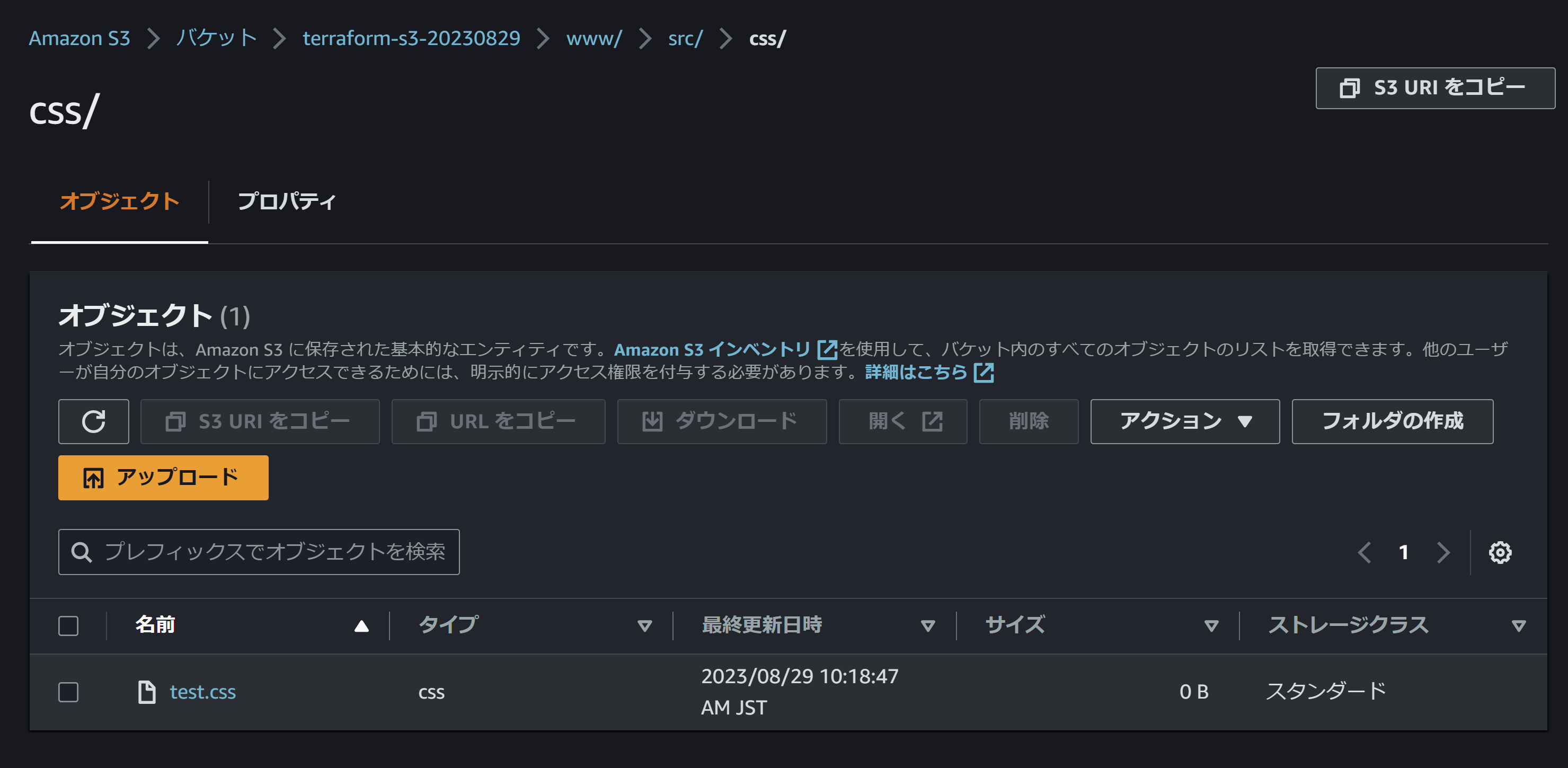1568x768 pixels.
Task: Go to previous page arrow
Action: click(x=1364, y=552)
